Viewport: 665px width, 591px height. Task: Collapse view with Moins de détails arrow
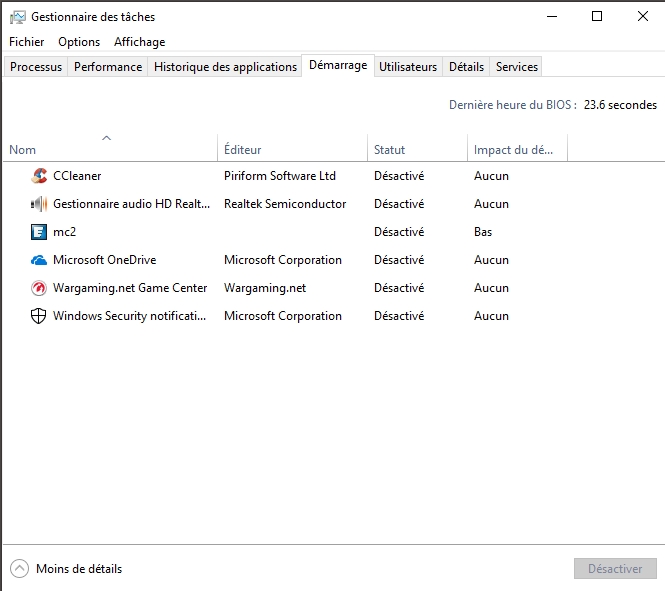click(20, 569)
